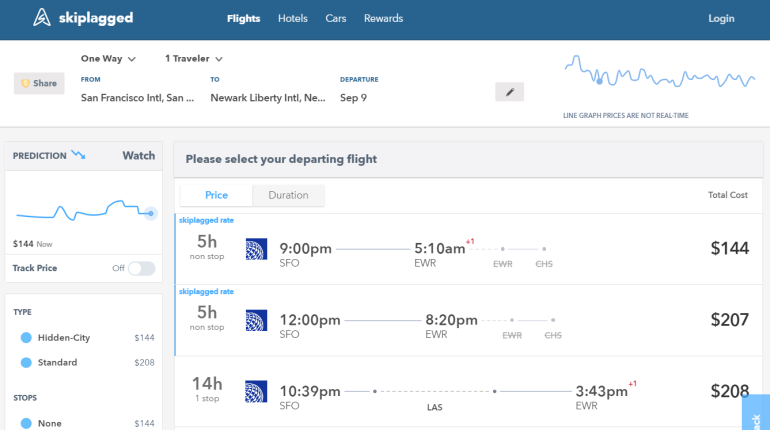Click the Skiplagged logo icon
The image size is (770, 430).
pos(43,18)
